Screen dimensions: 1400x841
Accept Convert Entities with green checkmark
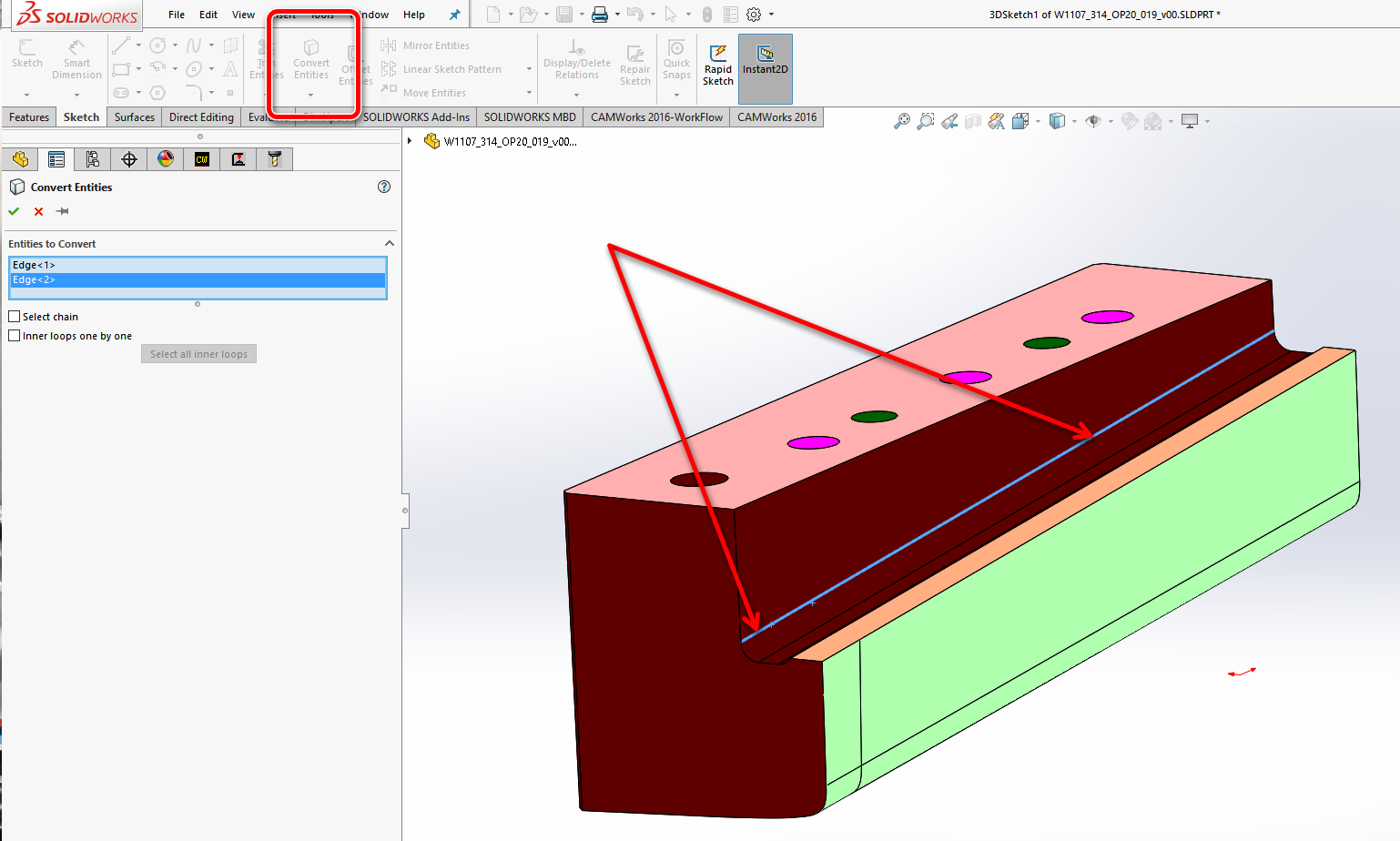coord(14,211)
